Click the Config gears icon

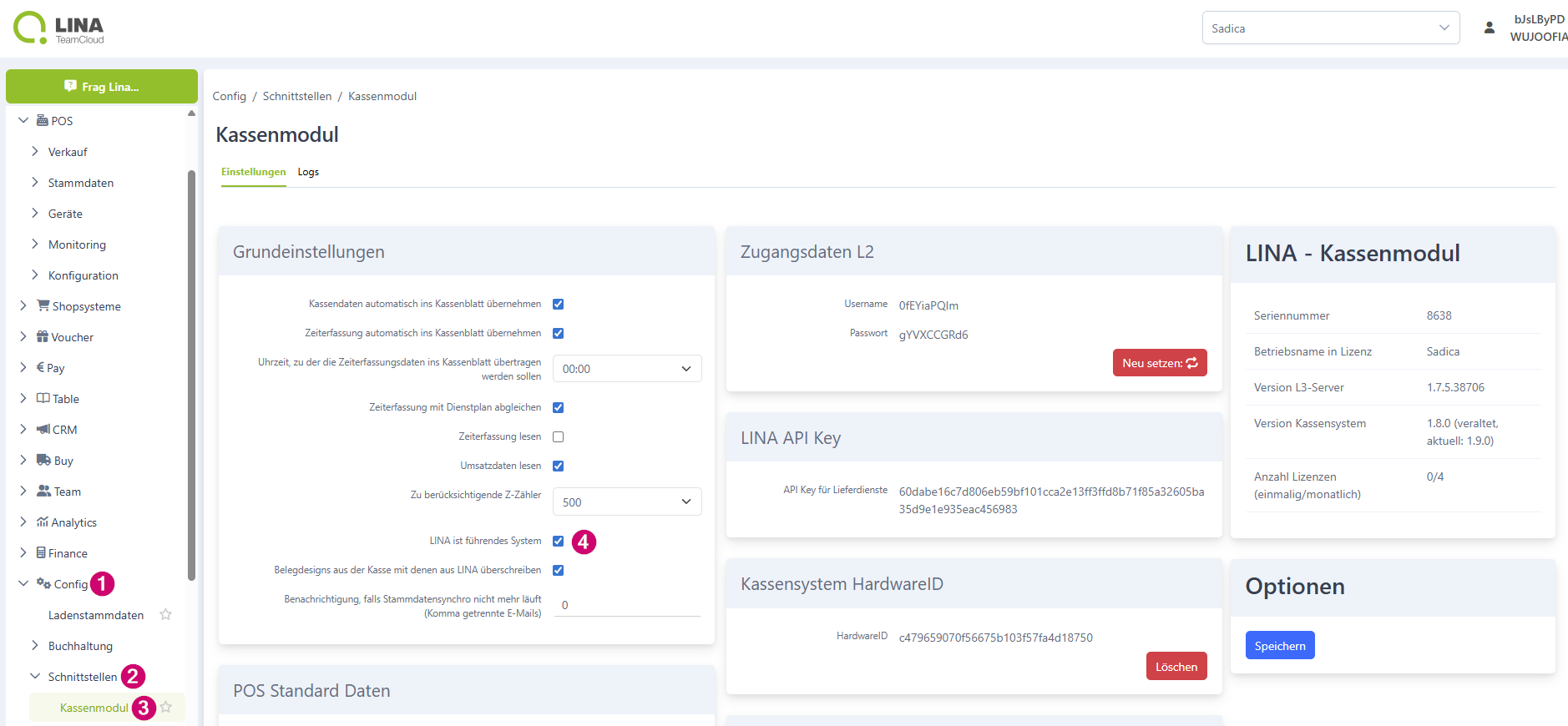(44, 583)
